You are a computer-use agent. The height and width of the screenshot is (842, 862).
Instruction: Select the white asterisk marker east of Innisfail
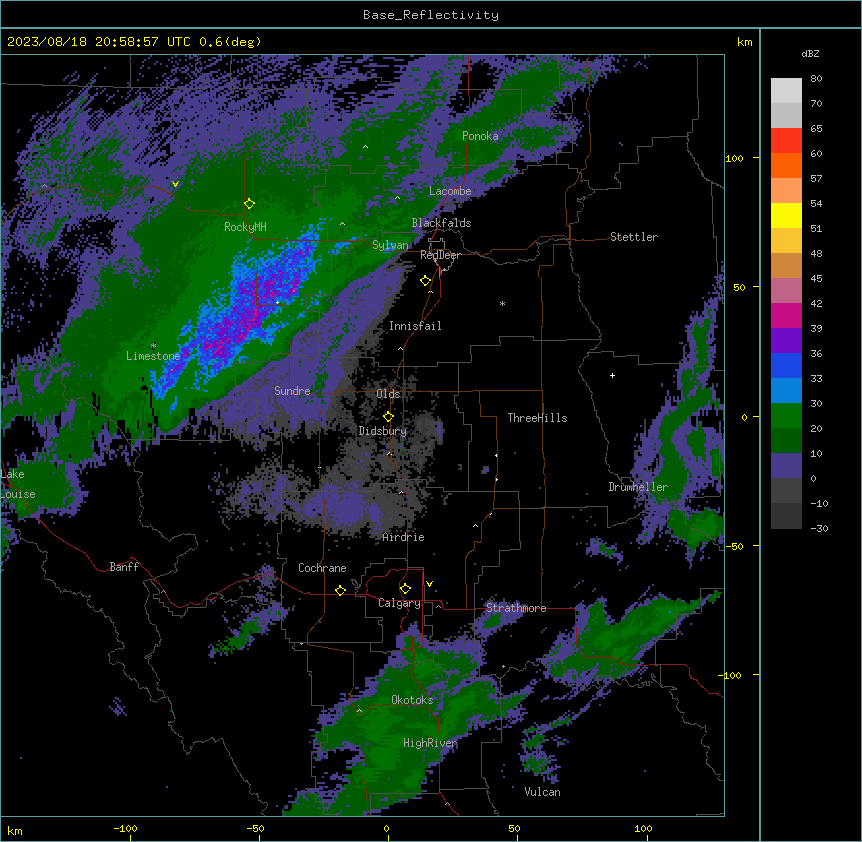click(502, 303)
